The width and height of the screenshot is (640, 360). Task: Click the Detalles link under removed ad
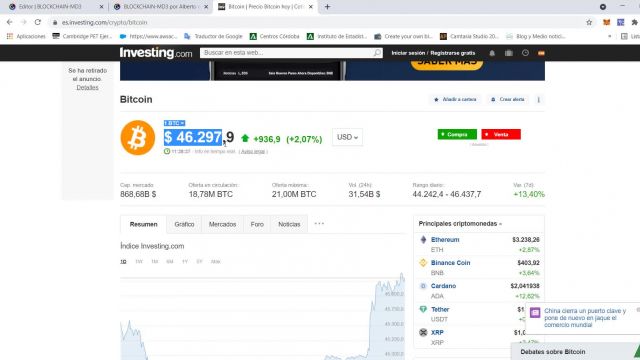(87, 88)
